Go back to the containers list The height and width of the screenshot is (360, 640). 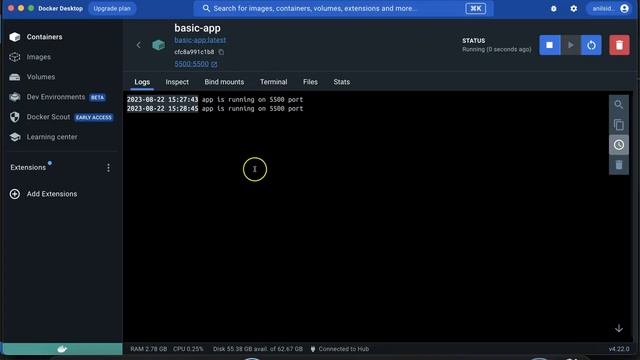138,45
